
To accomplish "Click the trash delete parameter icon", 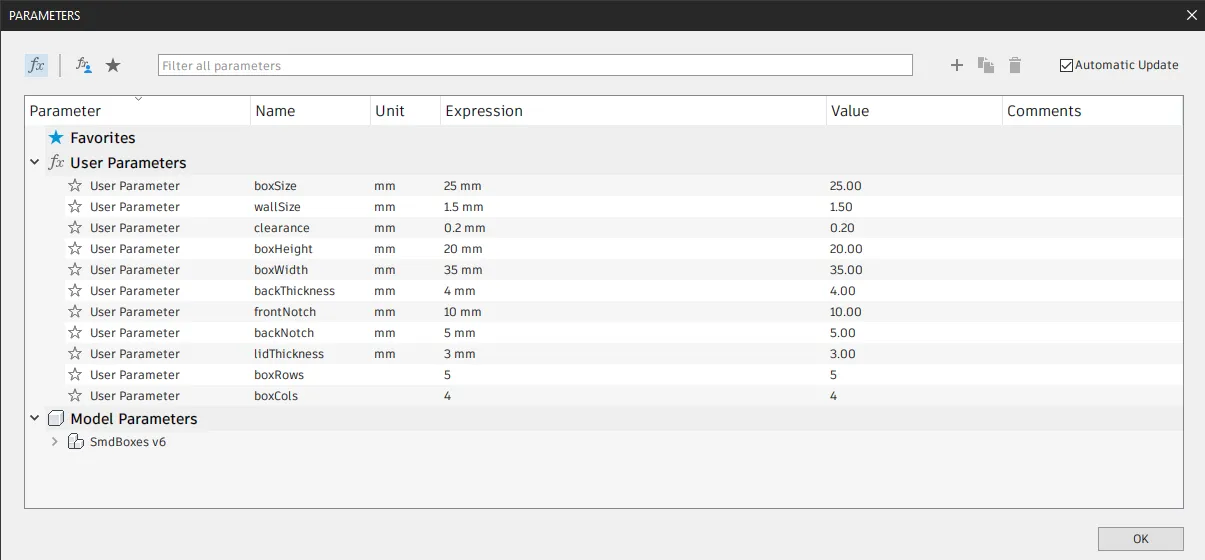I will point(1015,65).
